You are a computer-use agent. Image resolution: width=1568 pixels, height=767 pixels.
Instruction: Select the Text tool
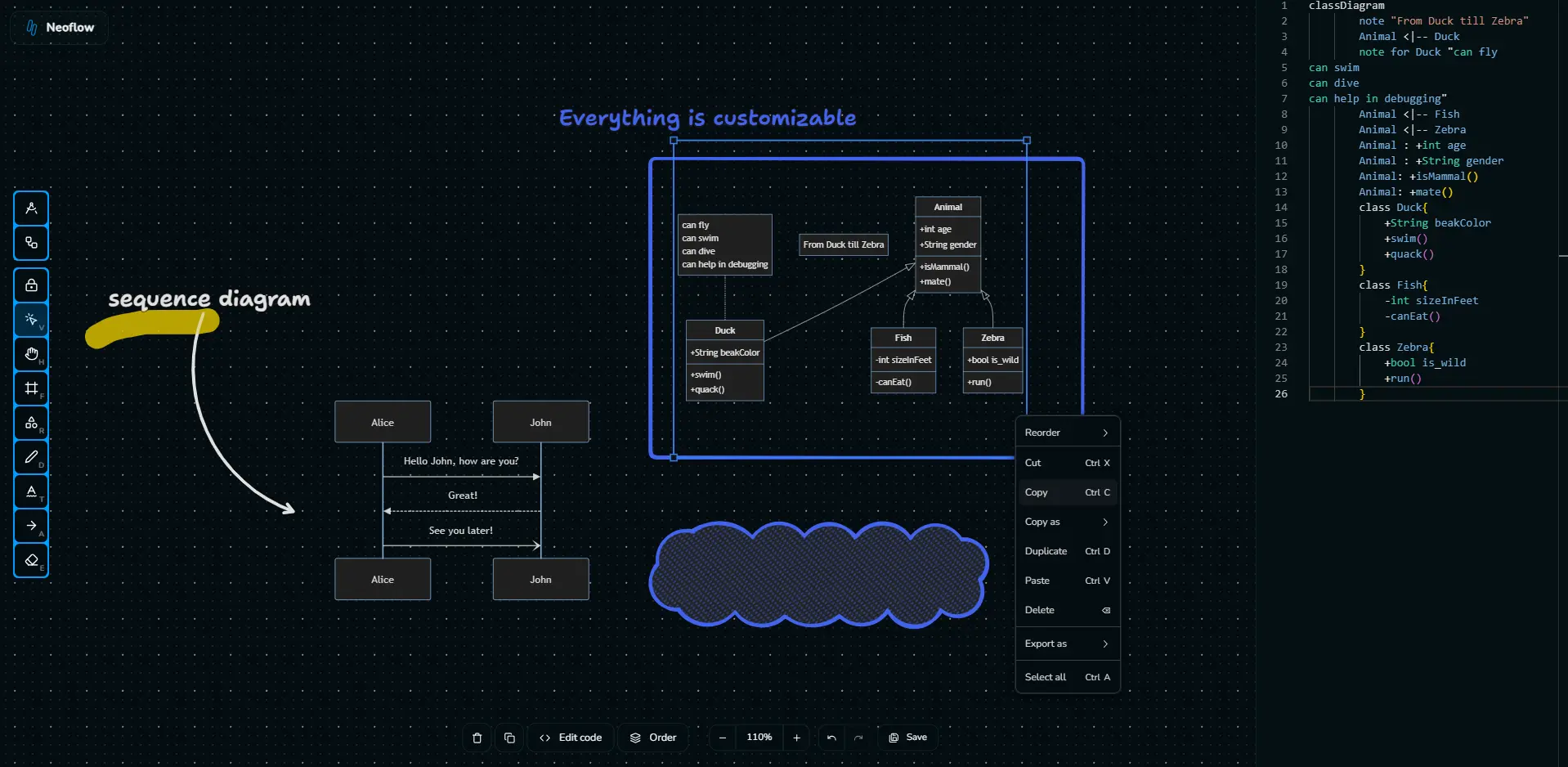(x=31, y=491)
